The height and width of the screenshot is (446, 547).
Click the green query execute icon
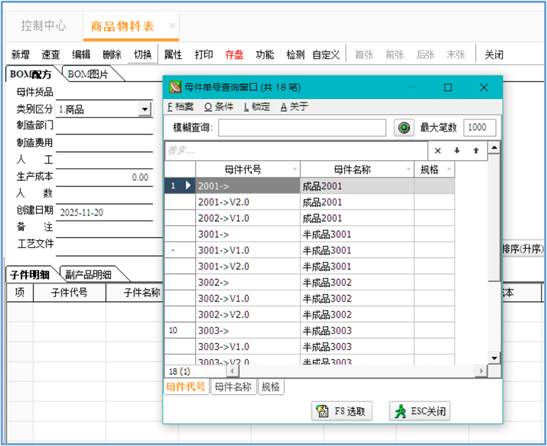[x=404, y=128]
